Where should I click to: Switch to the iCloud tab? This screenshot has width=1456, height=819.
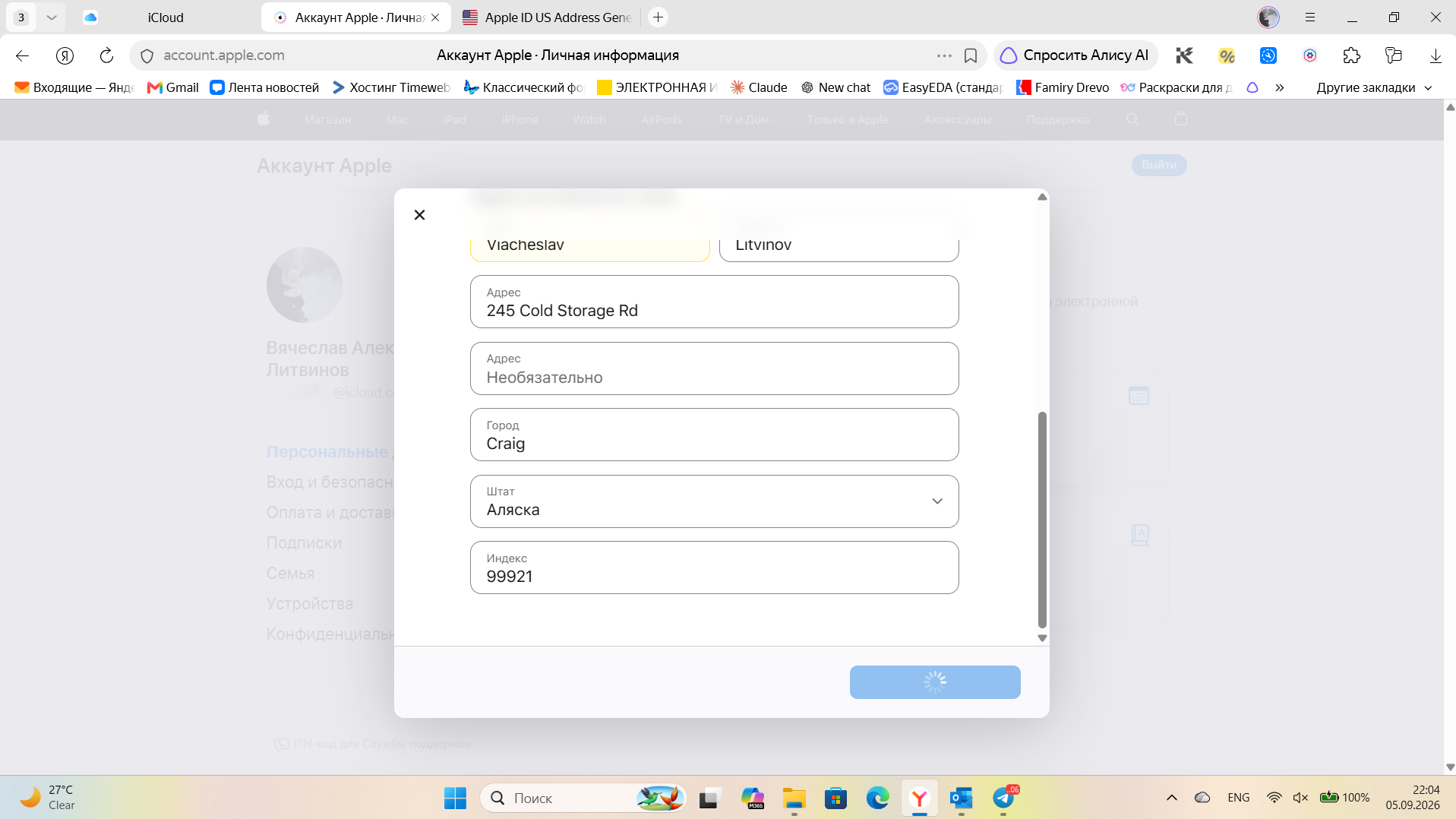166,17
